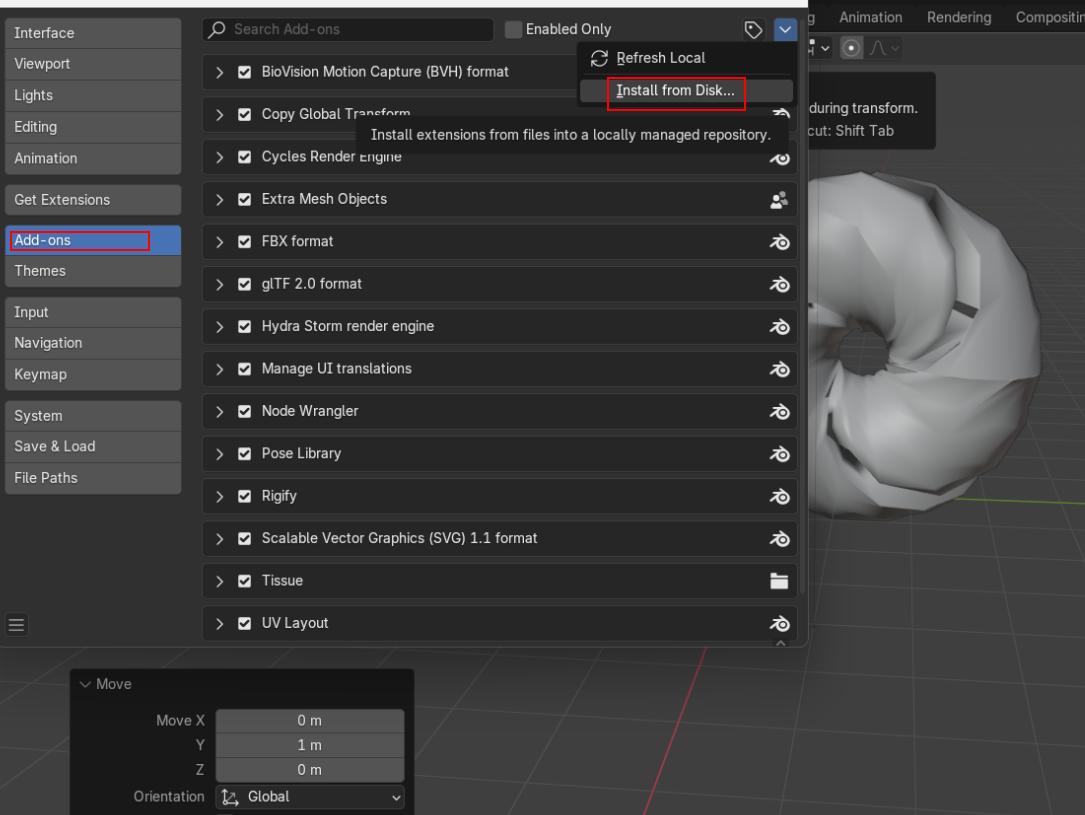
Task: Toggle the Enabled Only checkbox
Action: point(513,29)
